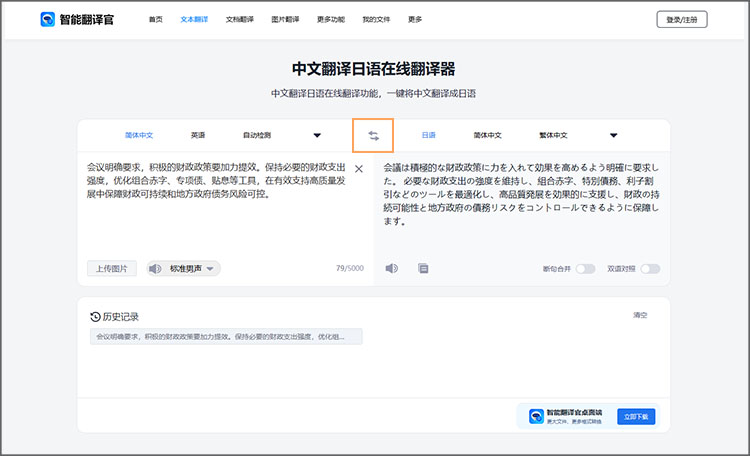
Task: Select 繁体中文 as target language
Action: (553, 135)
